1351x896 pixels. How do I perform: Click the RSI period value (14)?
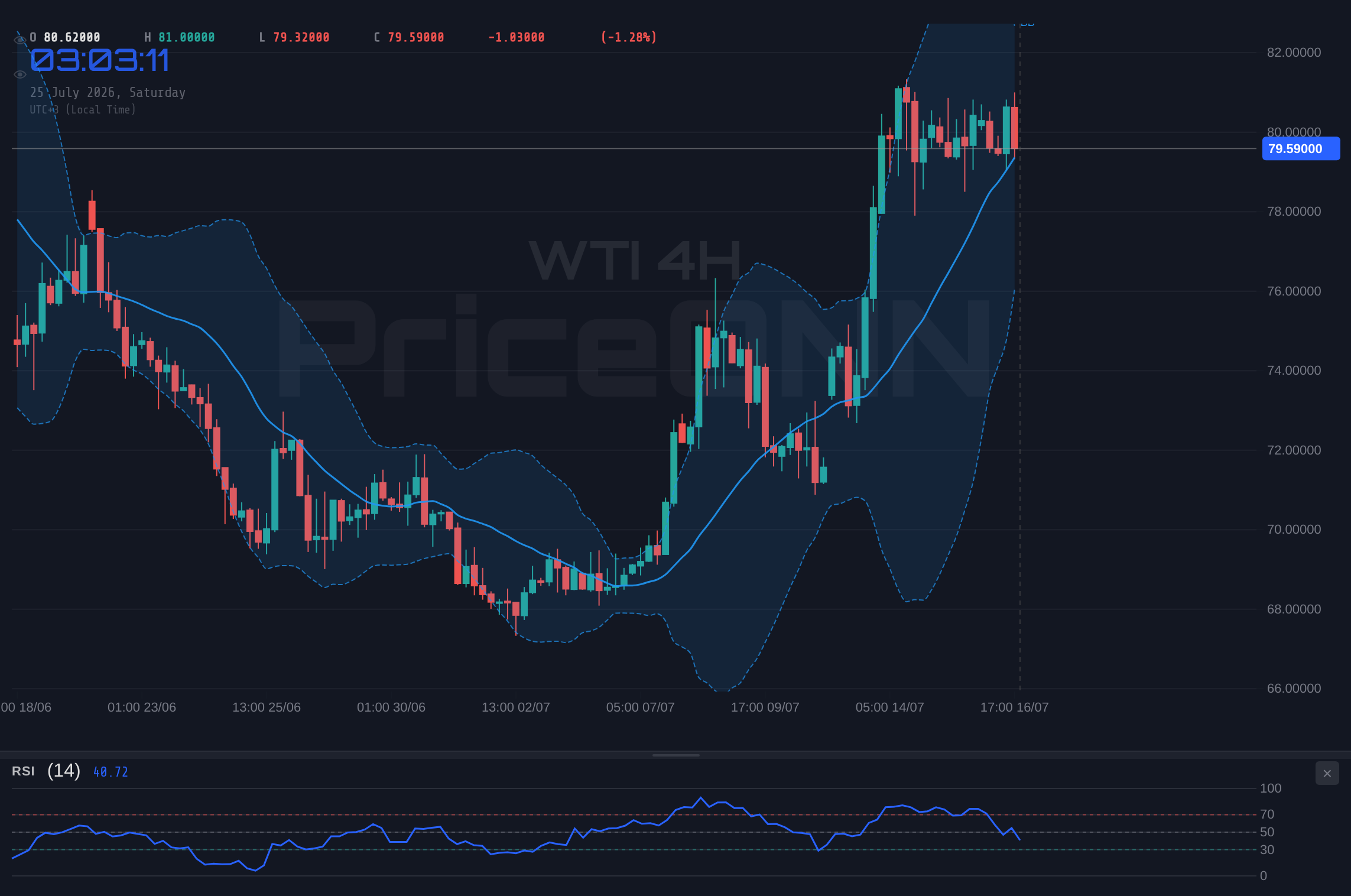[64, 771]
